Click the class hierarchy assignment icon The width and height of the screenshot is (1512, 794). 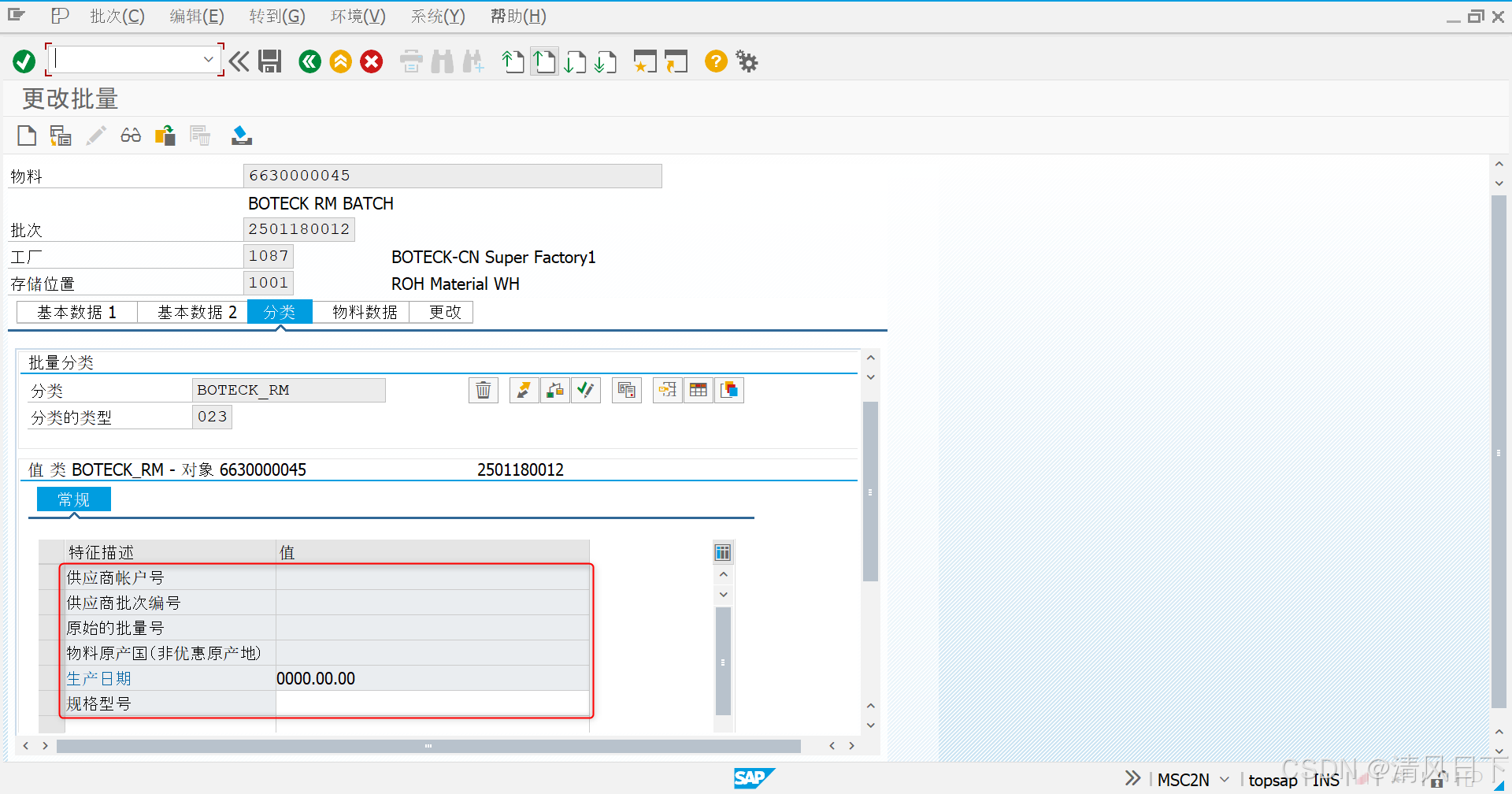tap(555, 390)
